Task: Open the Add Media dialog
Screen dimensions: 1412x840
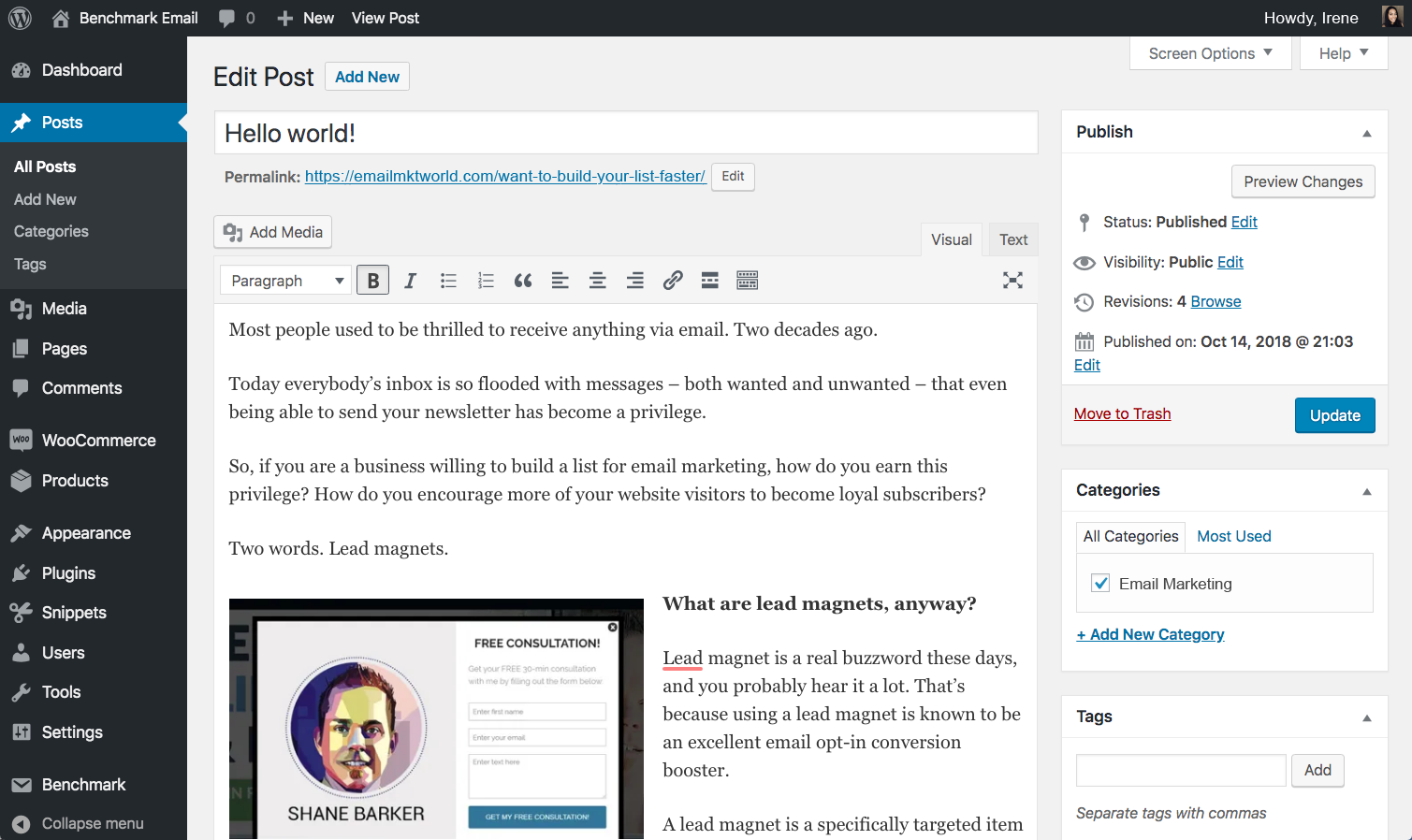Action: point(272,231)
